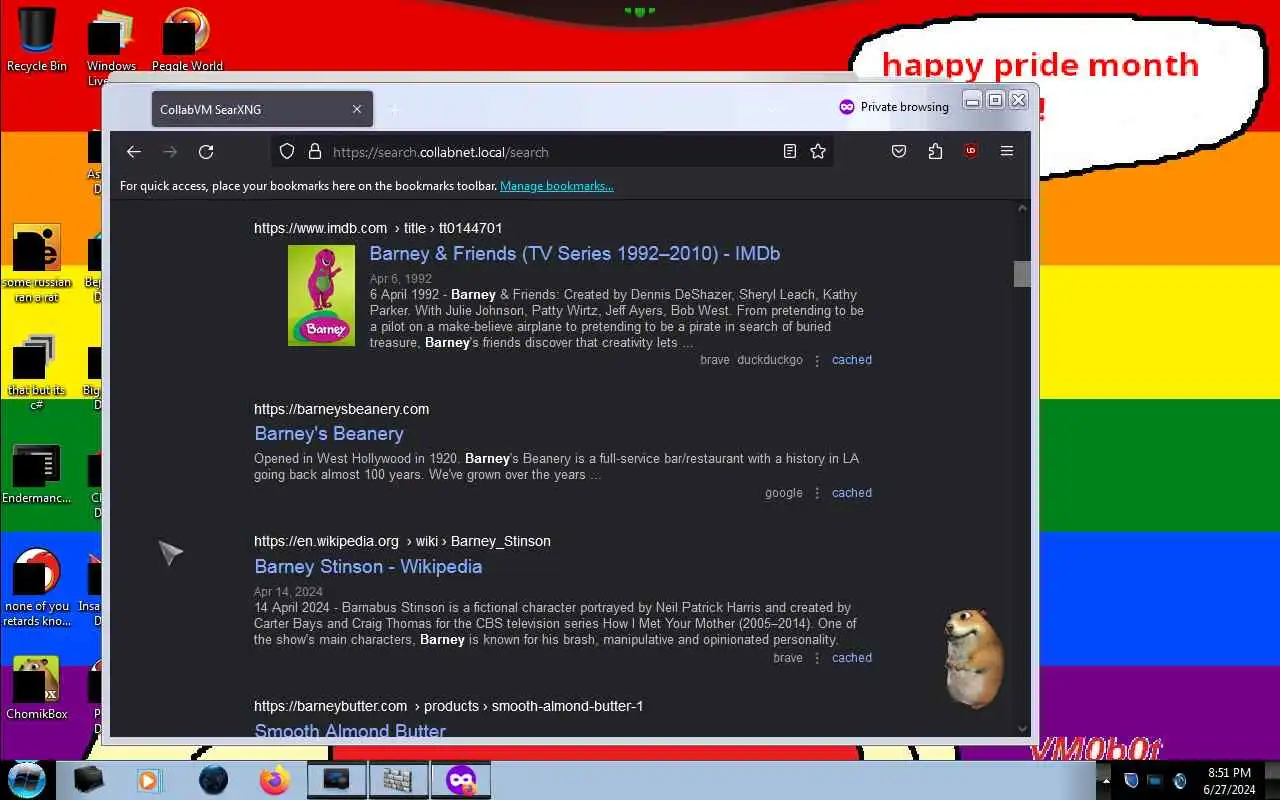The height and width of the screenshot is (800, 1280).
Task: Open the media player taskbar icon
Action: (x=149, y=780)
